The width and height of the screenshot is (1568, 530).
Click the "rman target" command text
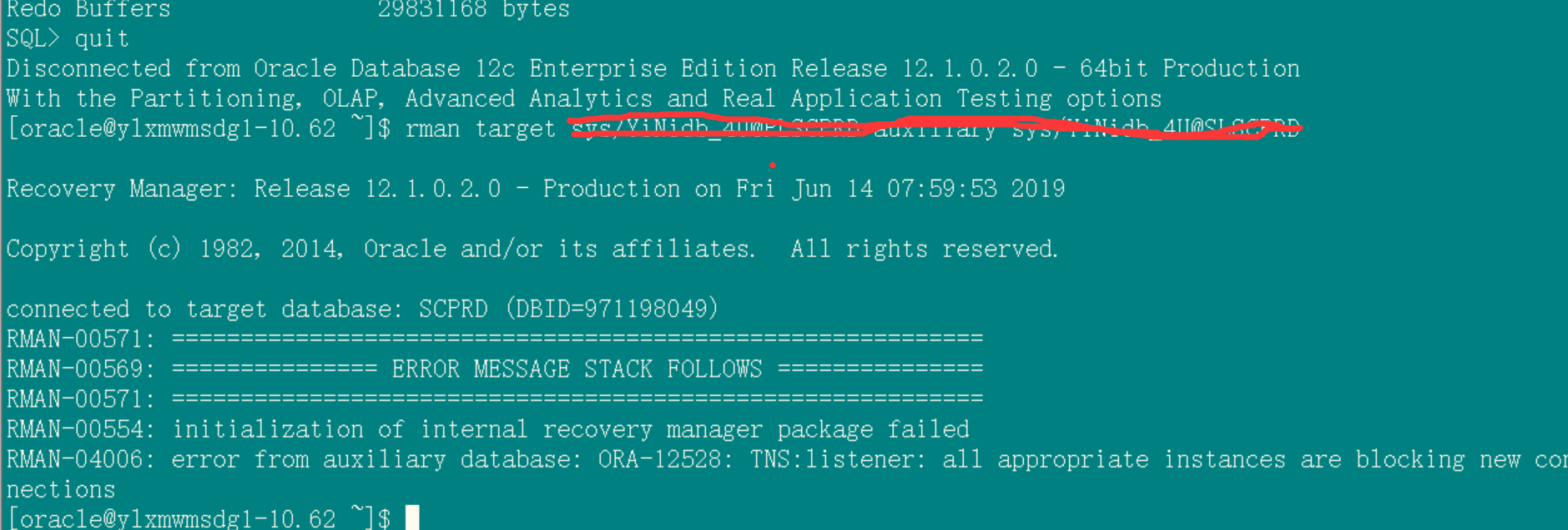pos(480,129)
